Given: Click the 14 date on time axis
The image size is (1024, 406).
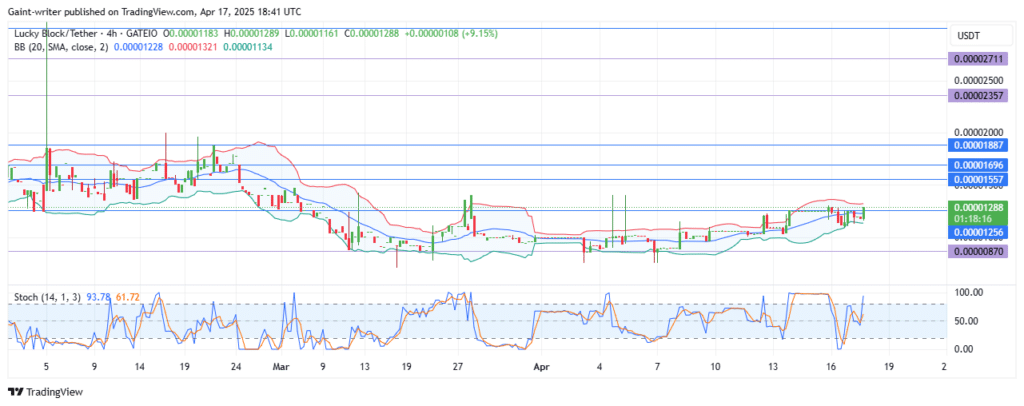Looking at the screenshot, I should pos(139,367).
